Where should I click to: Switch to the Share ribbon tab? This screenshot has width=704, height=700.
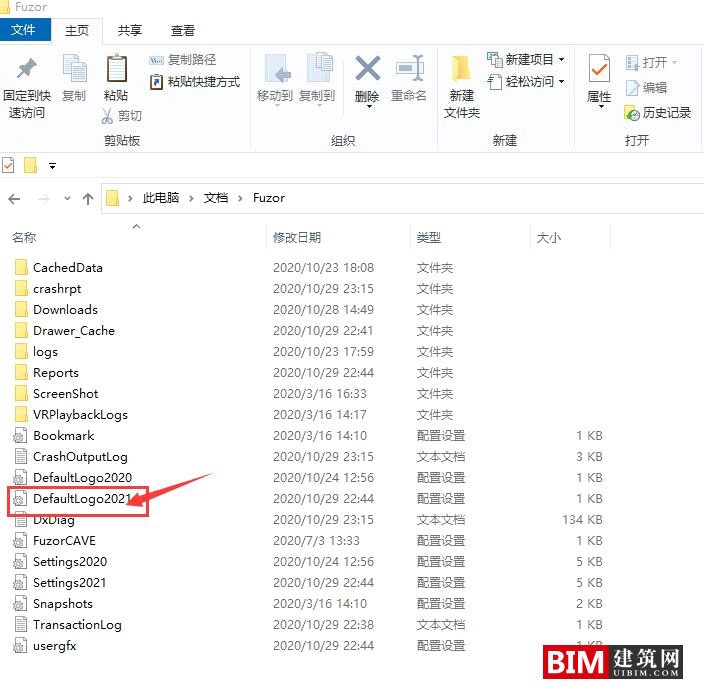tap(129, 31)
